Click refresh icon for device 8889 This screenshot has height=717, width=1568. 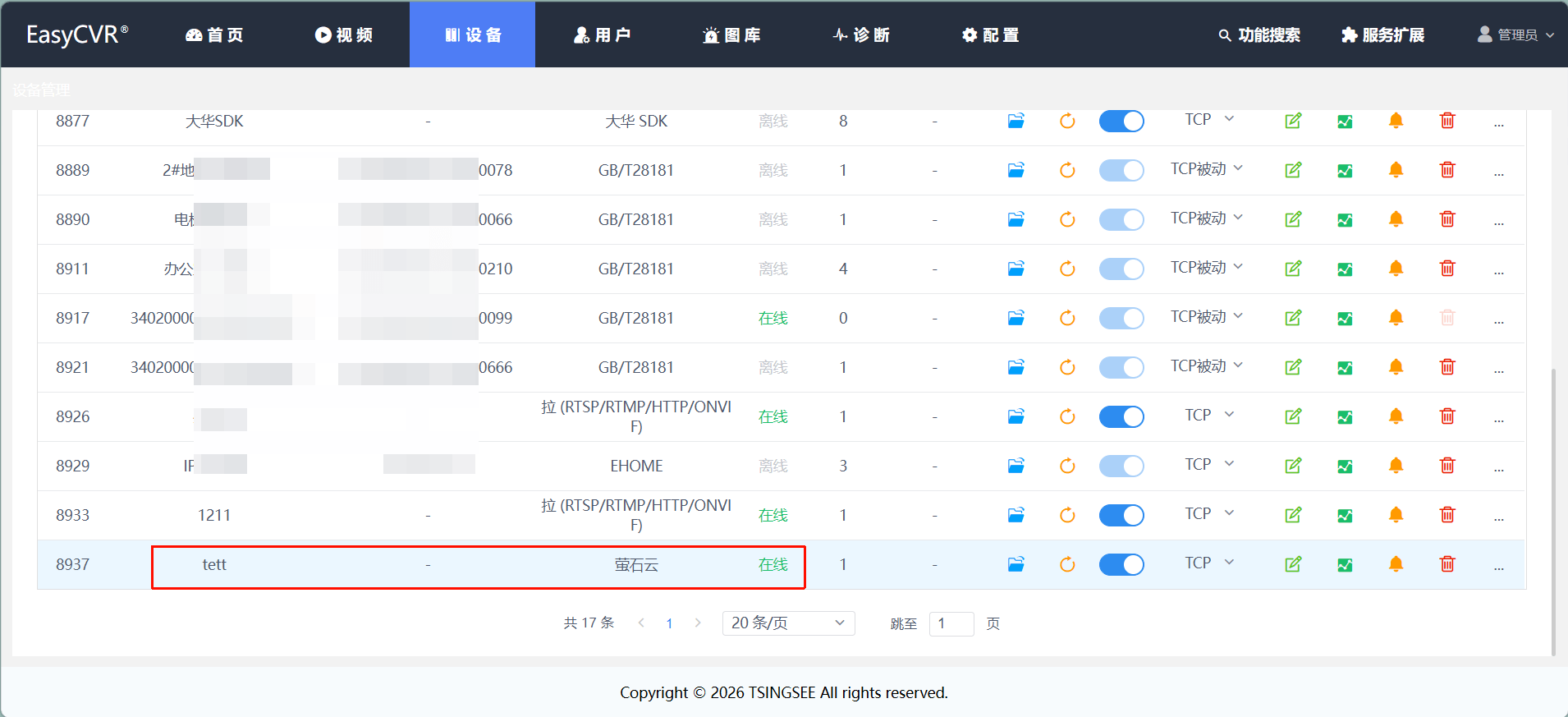[x=1067, y=170]
